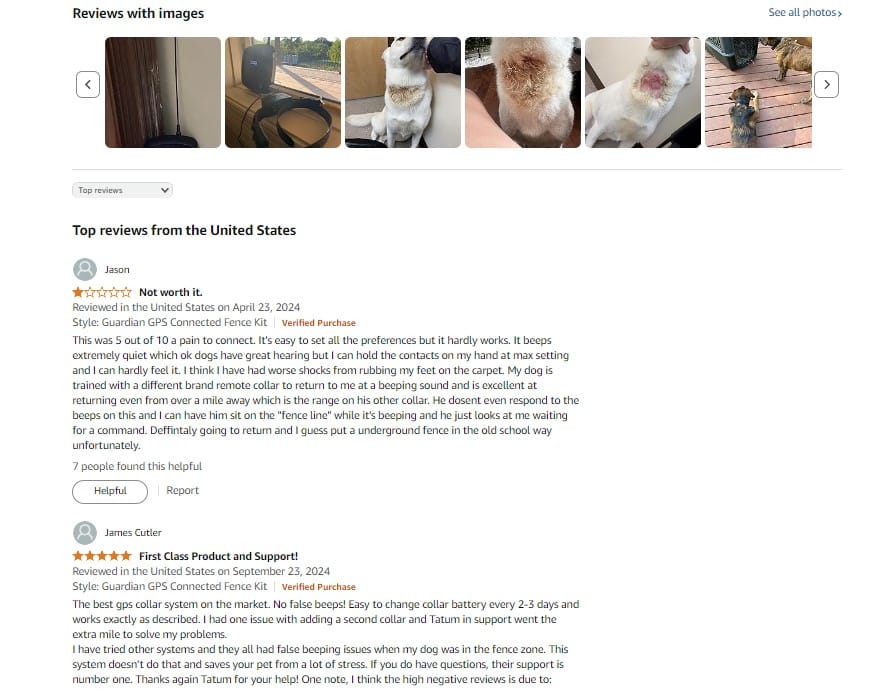Click the one-star rating on Jason's review
This screenshot has width=886, height=698.
tap(102, 292)
